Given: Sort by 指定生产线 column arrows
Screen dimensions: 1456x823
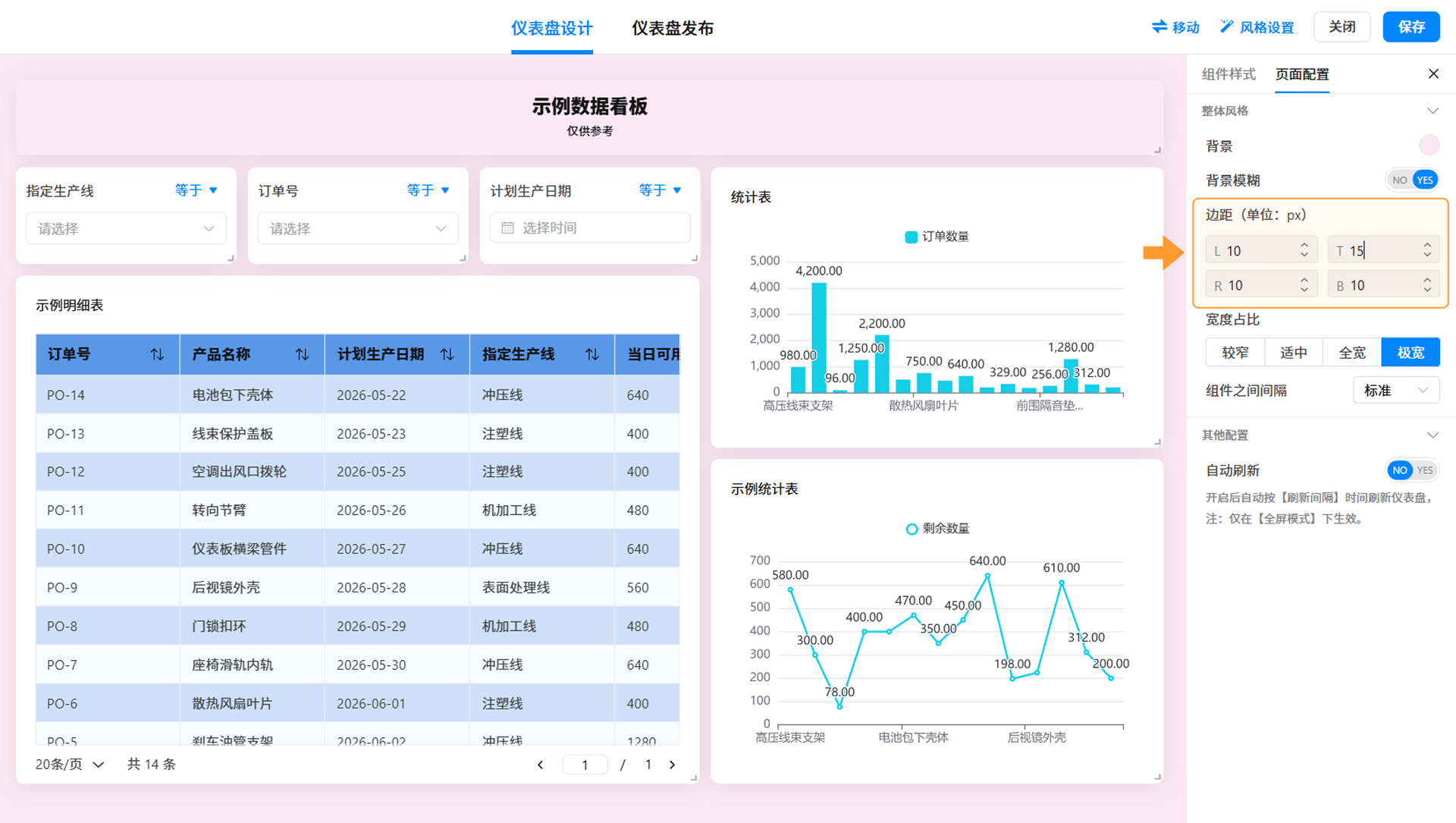Looking at the screenshot, I should [x=591, y=354].
